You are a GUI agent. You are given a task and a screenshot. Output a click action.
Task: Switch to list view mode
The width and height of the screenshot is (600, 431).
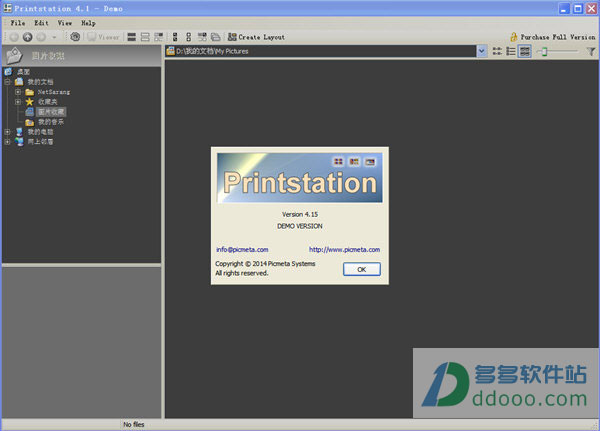[x=511, y=51]
